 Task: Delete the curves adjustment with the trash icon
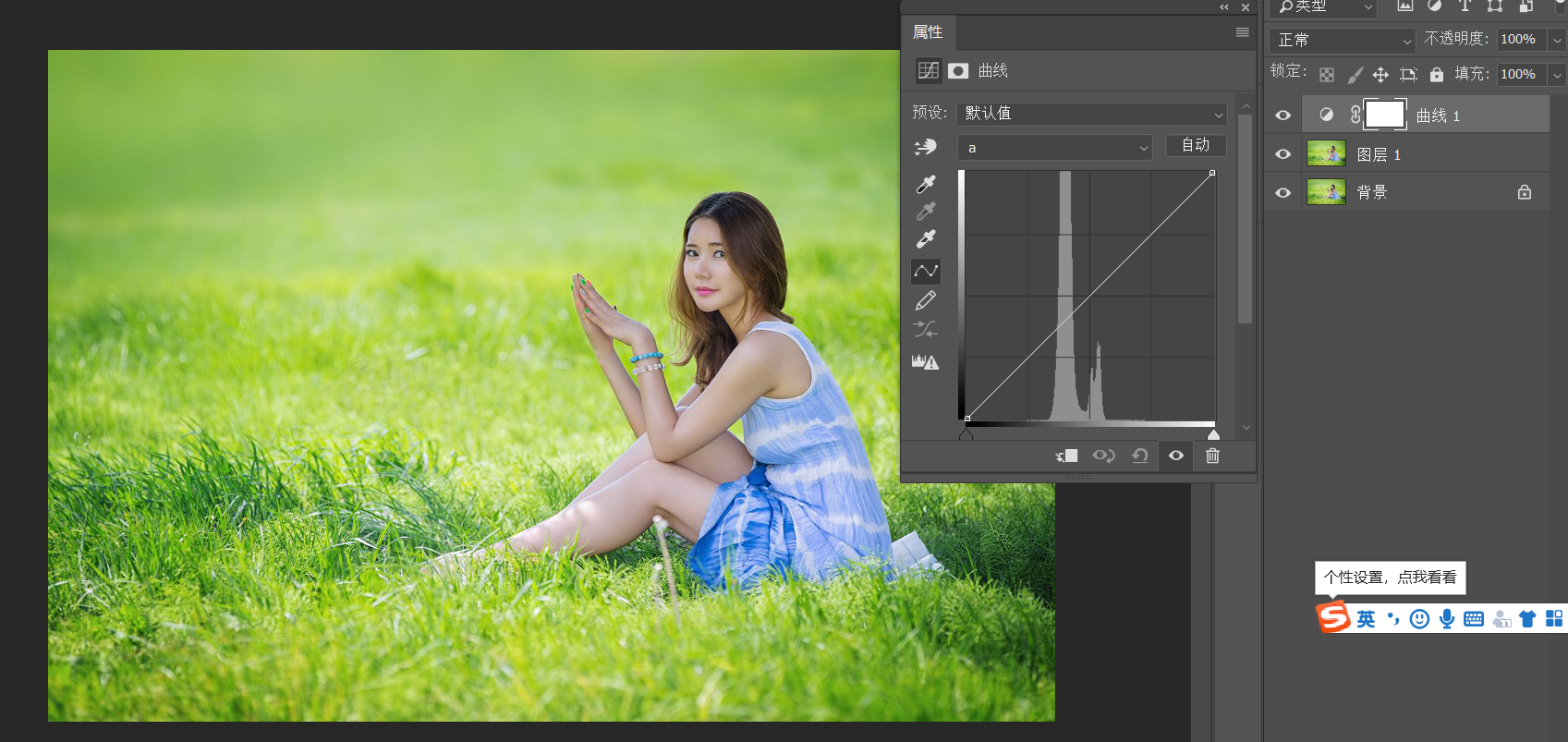coord(1212,456)
